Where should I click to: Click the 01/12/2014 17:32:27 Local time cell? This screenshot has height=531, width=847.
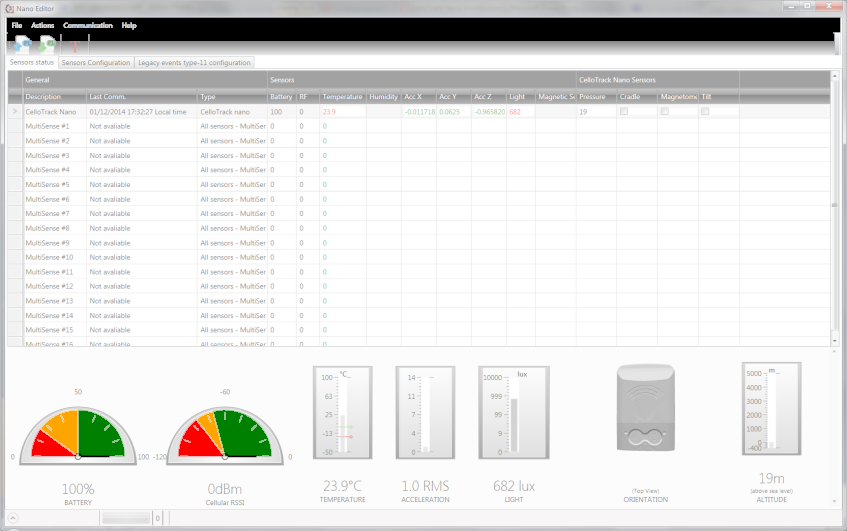point(142,112)
